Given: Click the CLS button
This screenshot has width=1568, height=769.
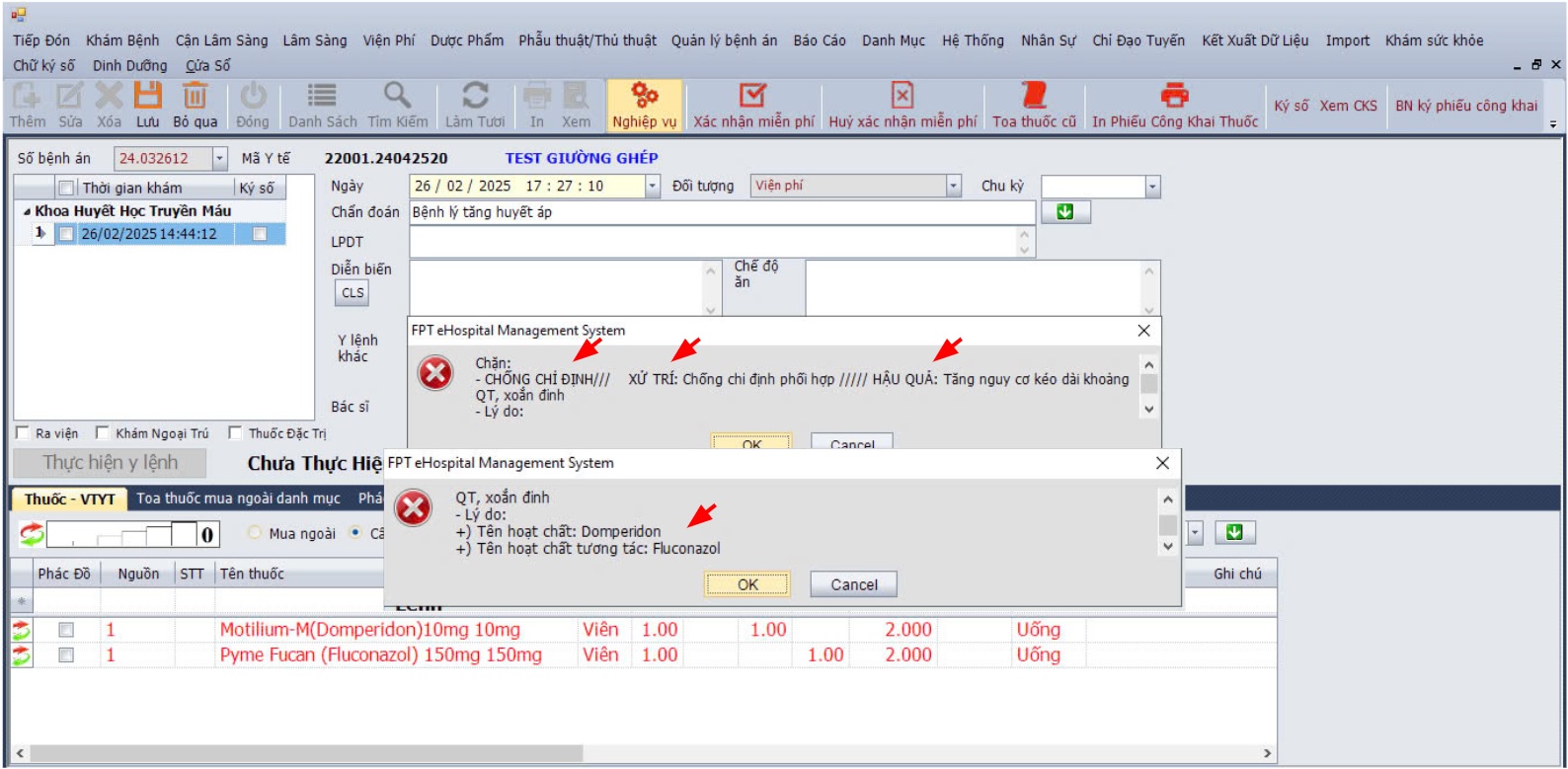Looking at the screenshot, I should (x=353, y=293).
